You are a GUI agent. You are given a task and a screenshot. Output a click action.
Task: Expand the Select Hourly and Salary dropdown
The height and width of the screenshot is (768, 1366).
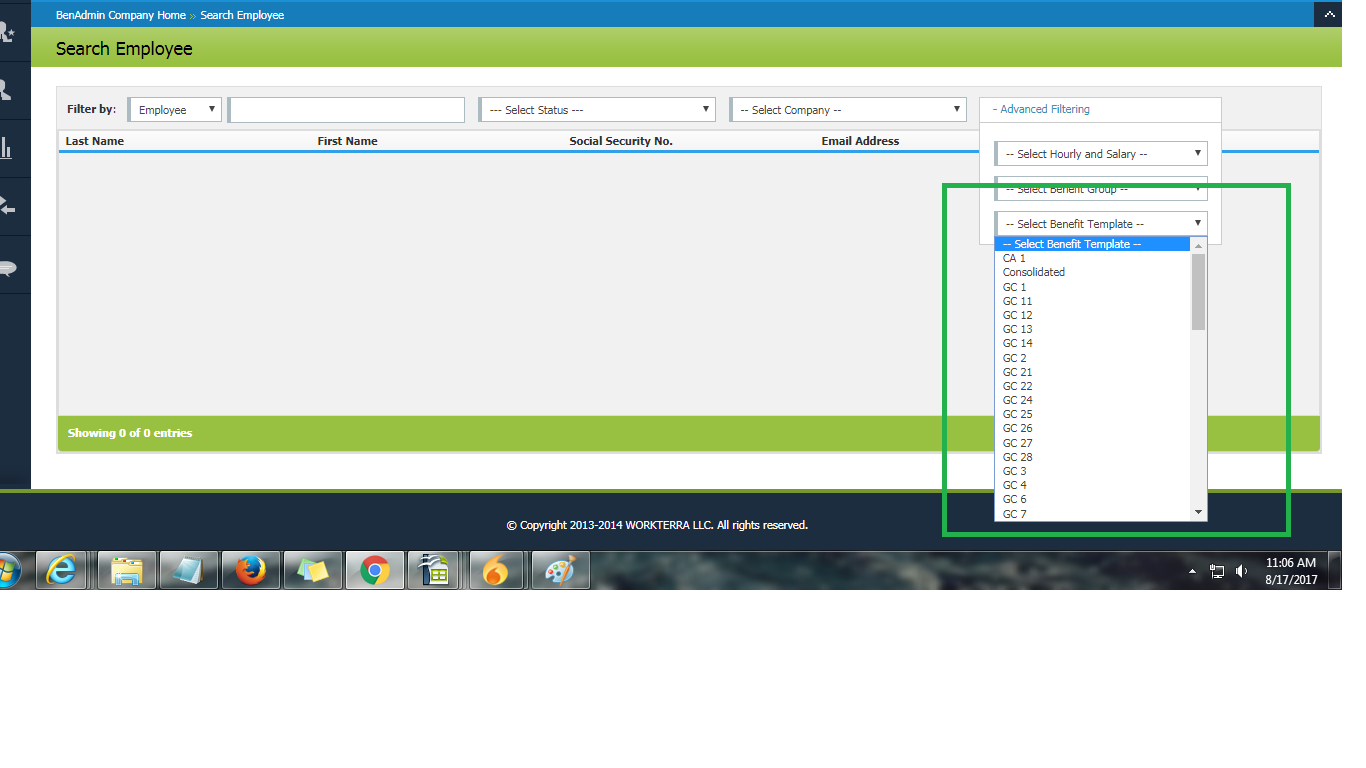point(1101,154)
